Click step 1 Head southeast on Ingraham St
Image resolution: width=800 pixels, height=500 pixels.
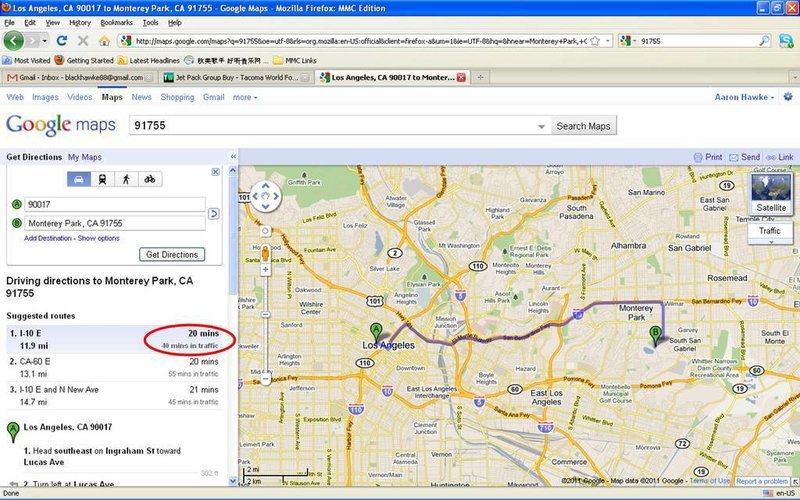pyautogui.click(x=102, y=457)
